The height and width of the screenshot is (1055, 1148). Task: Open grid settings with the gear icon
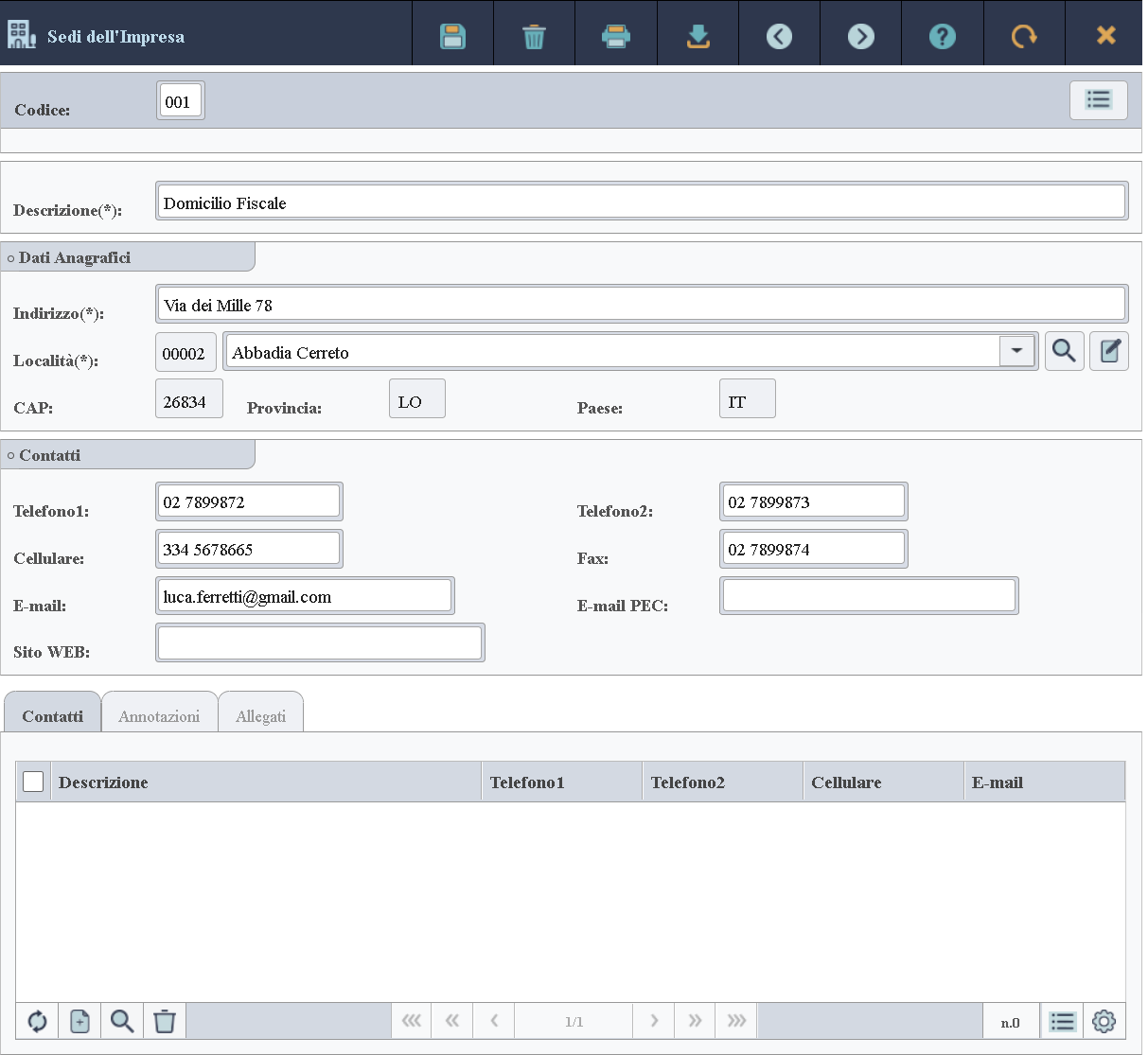point(1104,1021)
